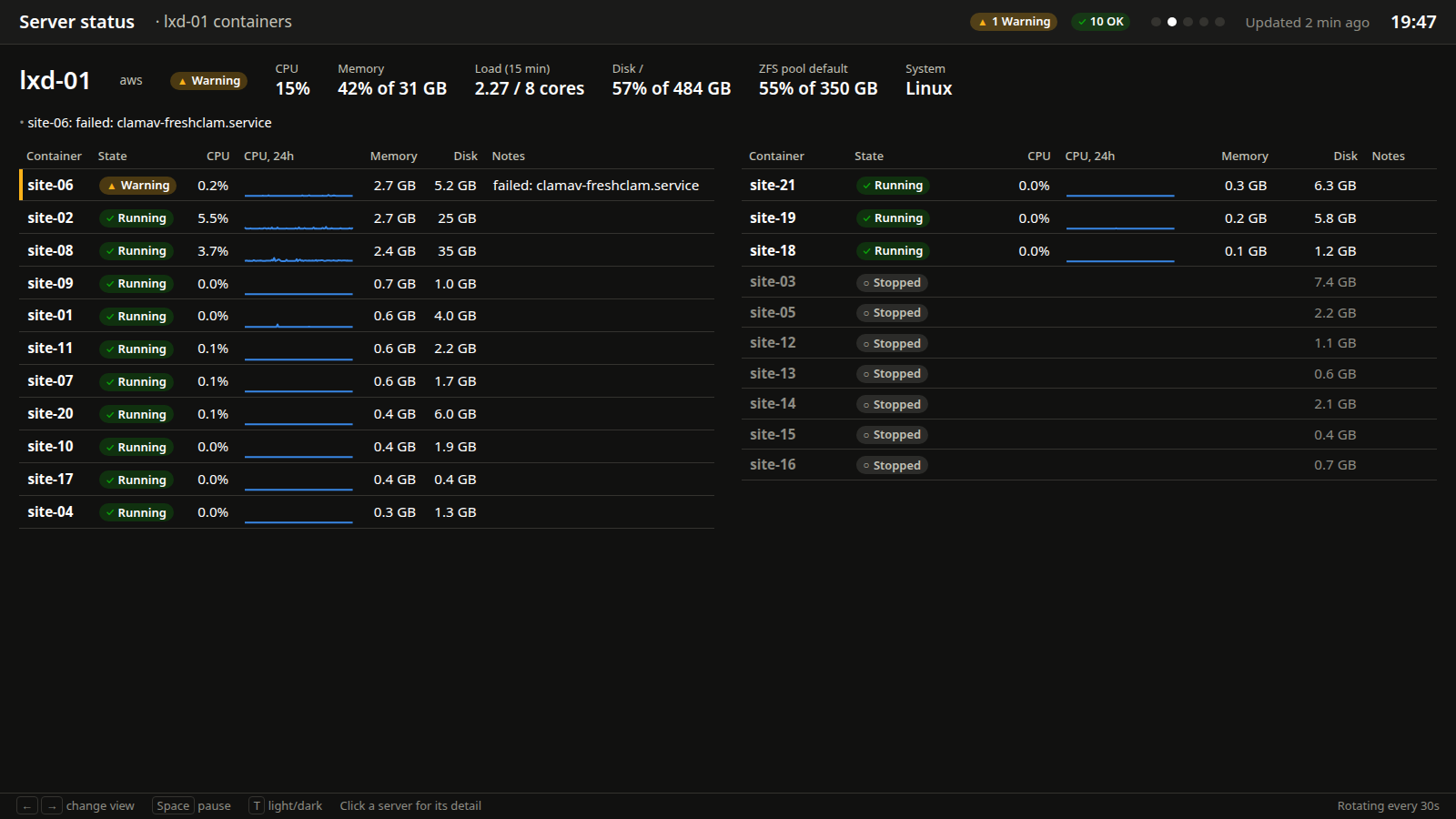Viewport: 1456px width, 819px height.
Task: Click the CPU 15% summary value
Action: [x=292, y=88]
